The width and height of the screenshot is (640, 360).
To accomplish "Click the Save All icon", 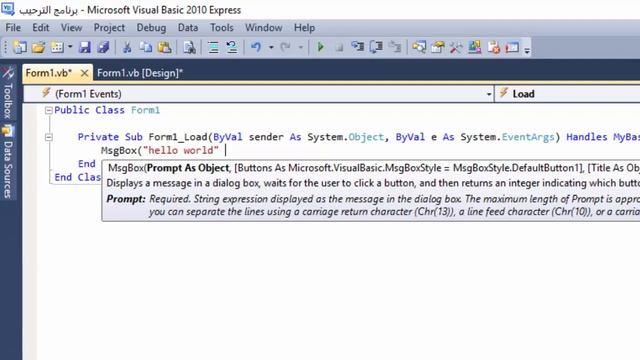I will [103, 47].
